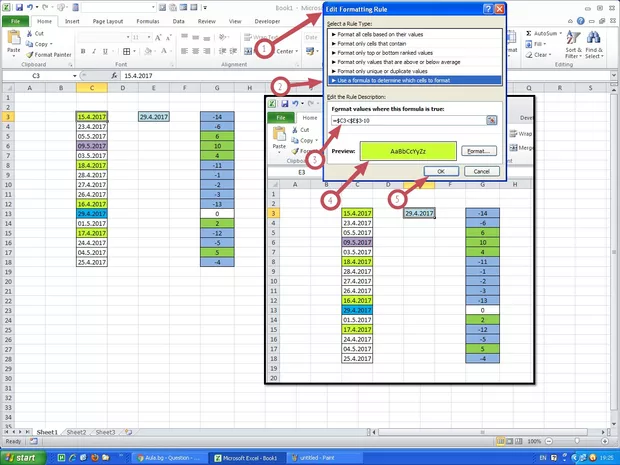Cut the selection using the main ribbon's Cut
620x465 pixels.
coord(35,34)
